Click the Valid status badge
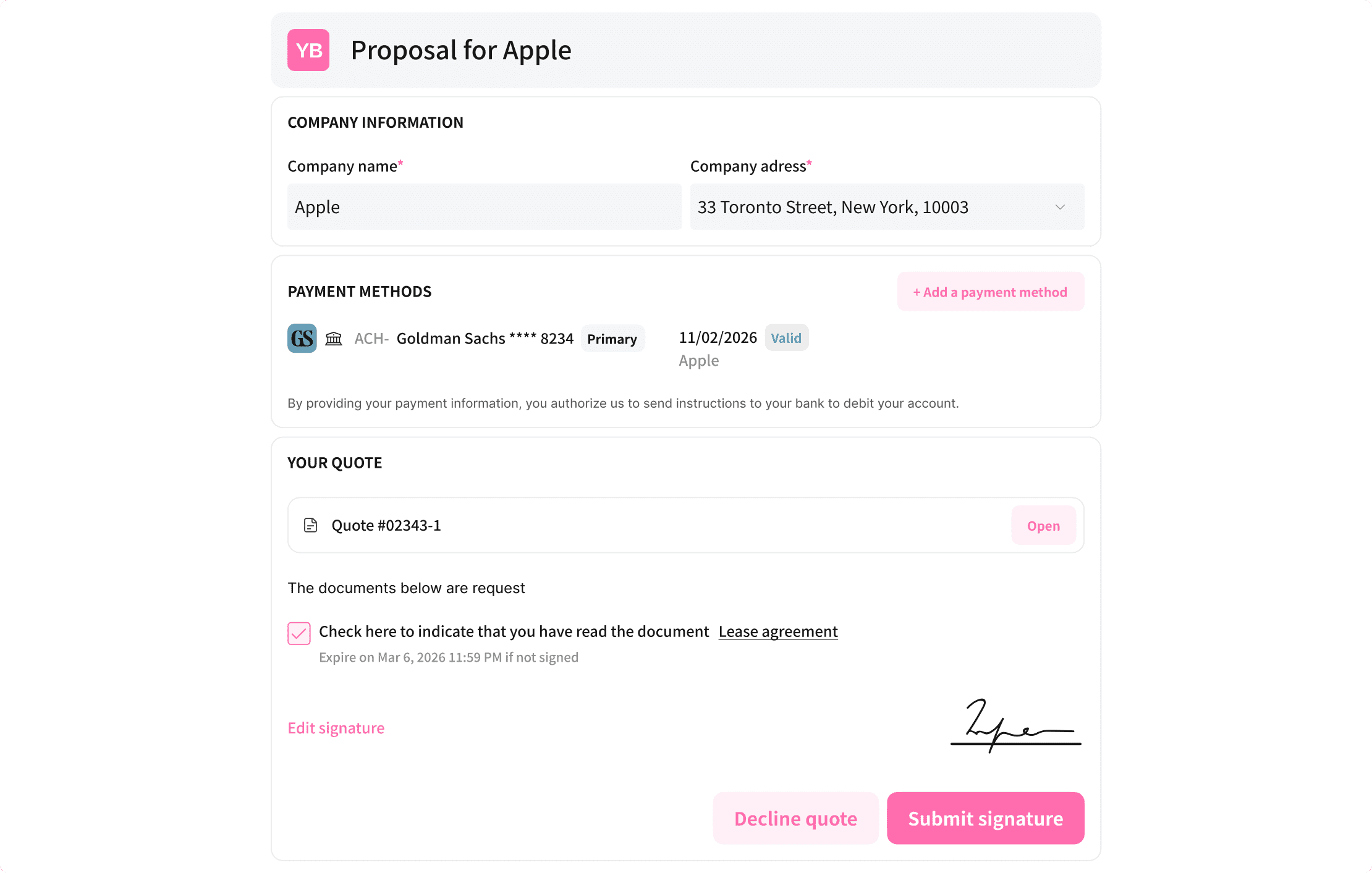Screen dimensions: 1372x873 coord(786,337)
